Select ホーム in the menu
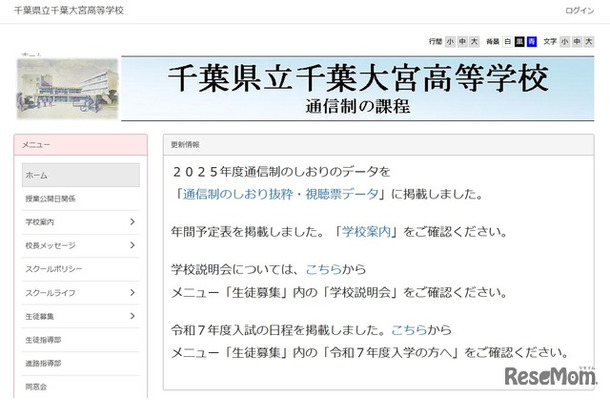The width and height of the screenshot is (610, 400). point(81,175)
